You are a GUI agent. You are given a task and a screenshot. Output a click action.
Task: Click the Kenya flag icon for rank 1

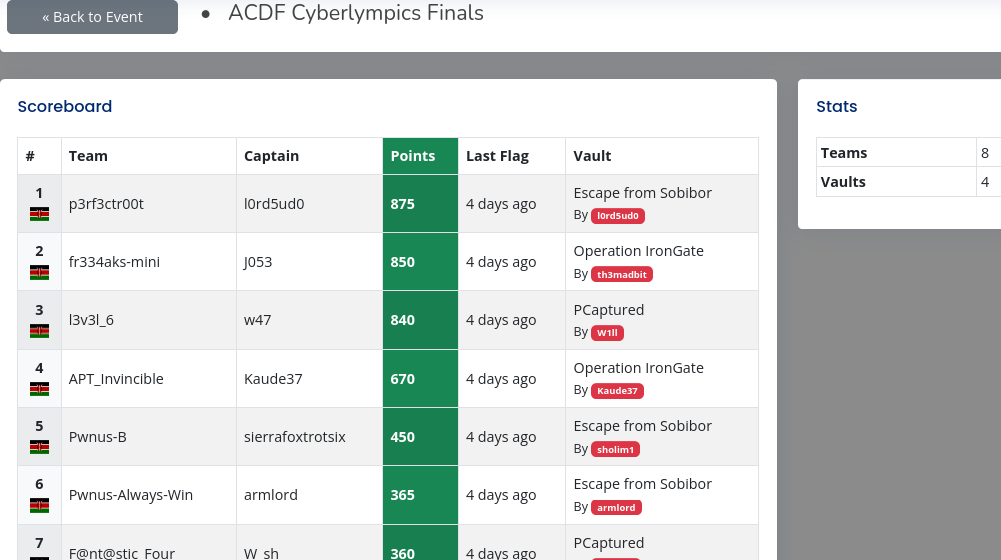(40, 215)
